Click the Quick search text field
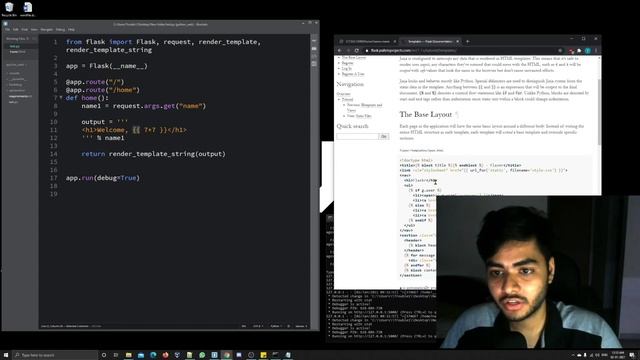Image resolution: width=640 pixels, height=360 pixels. pyautogui.click(x=358, y=136)
